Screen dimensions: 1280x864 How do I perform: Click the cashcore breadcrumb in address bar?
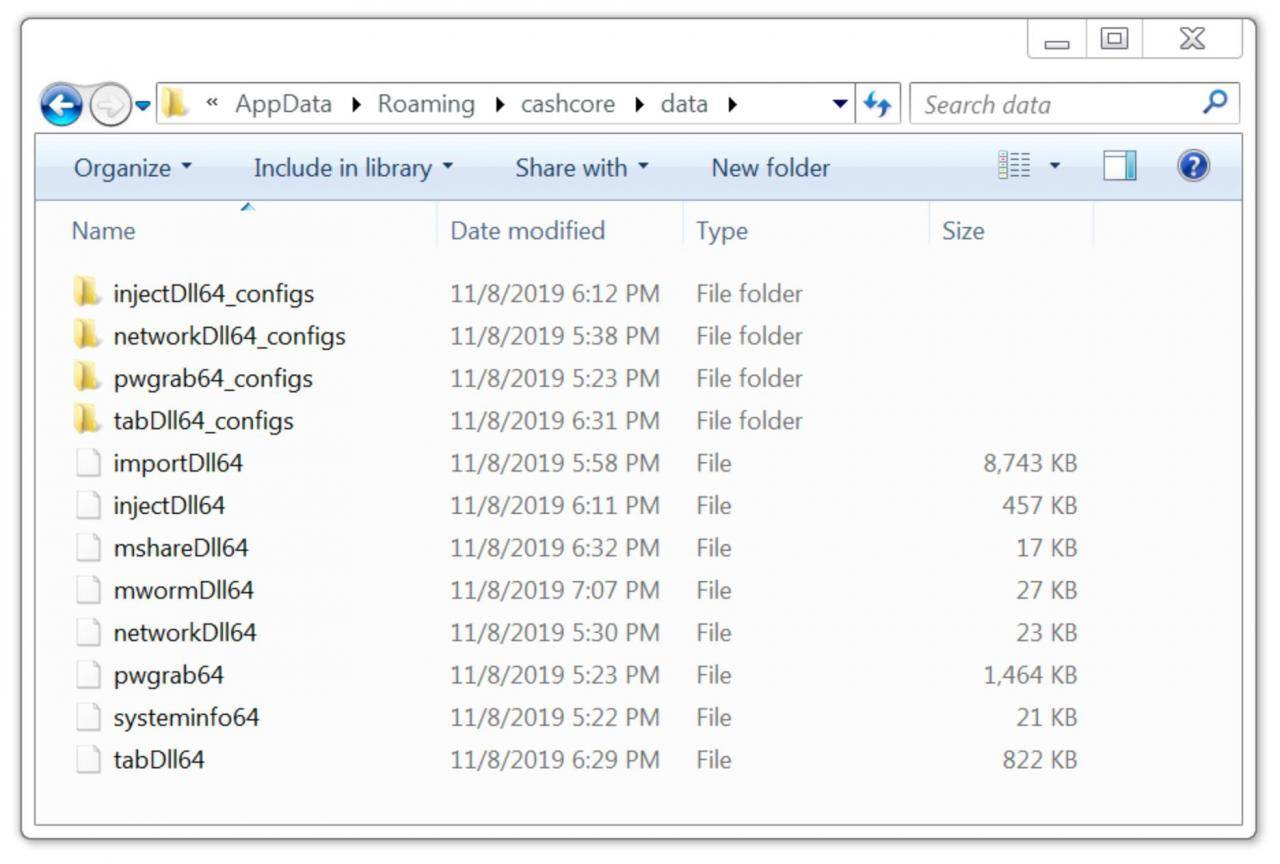point(567,104)
